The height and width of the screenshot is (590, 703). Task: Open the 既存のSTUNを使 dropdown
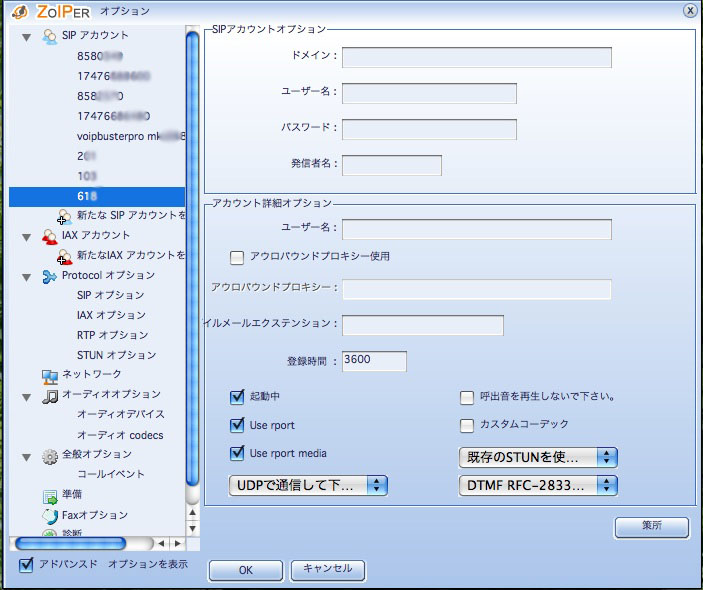(x=538, y=457)
